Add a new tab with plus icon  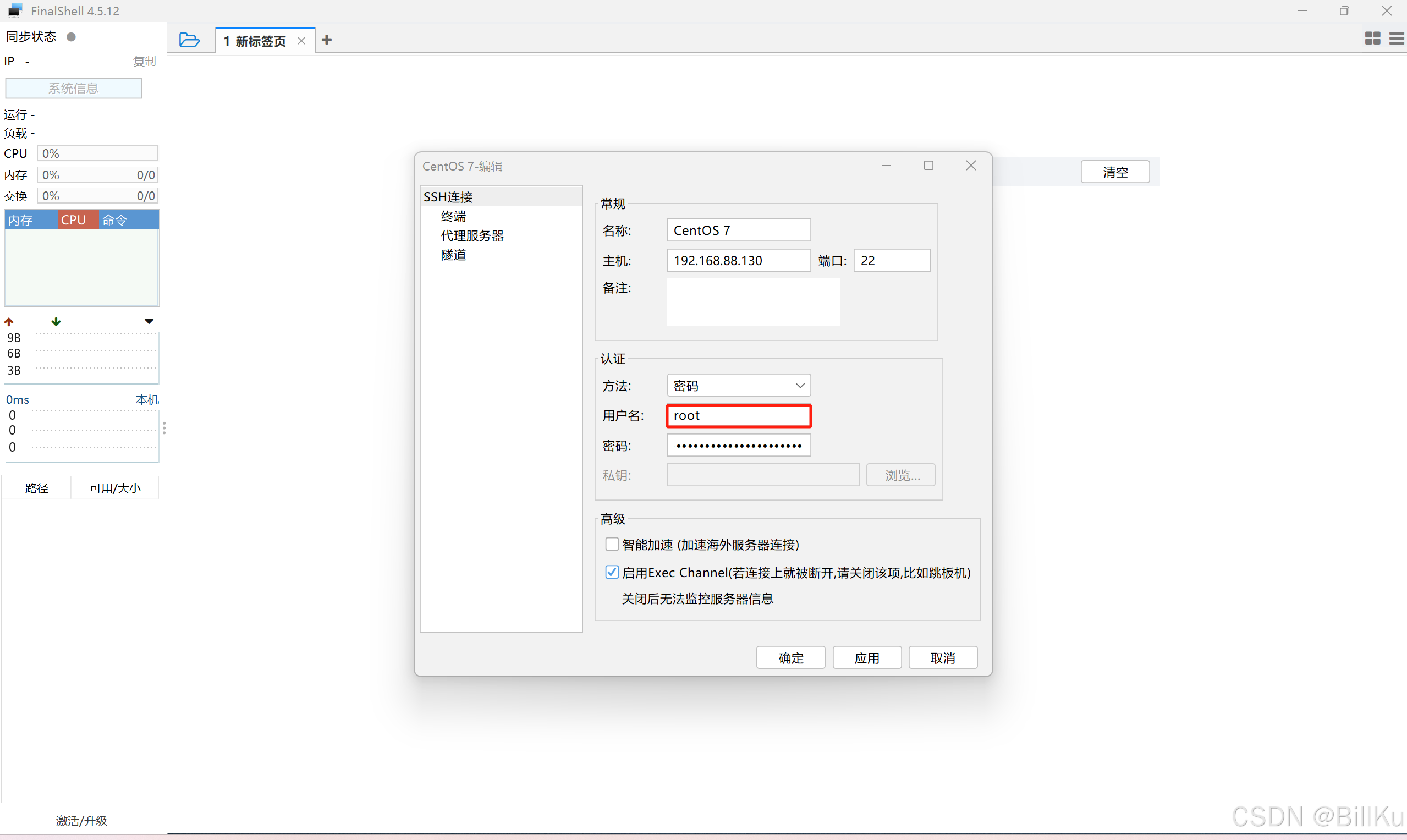[x=327, y=40]
